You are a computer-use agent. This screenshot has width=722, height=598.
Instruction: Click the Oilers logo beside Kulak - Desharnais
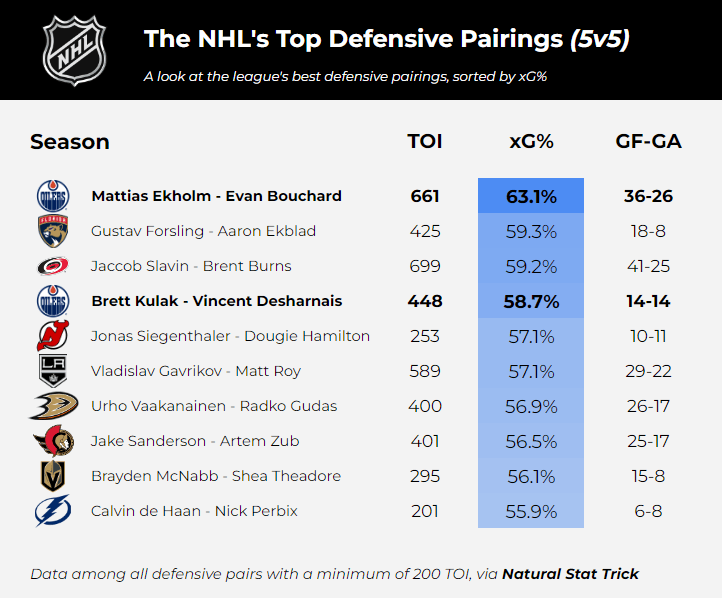coord(52,301)
